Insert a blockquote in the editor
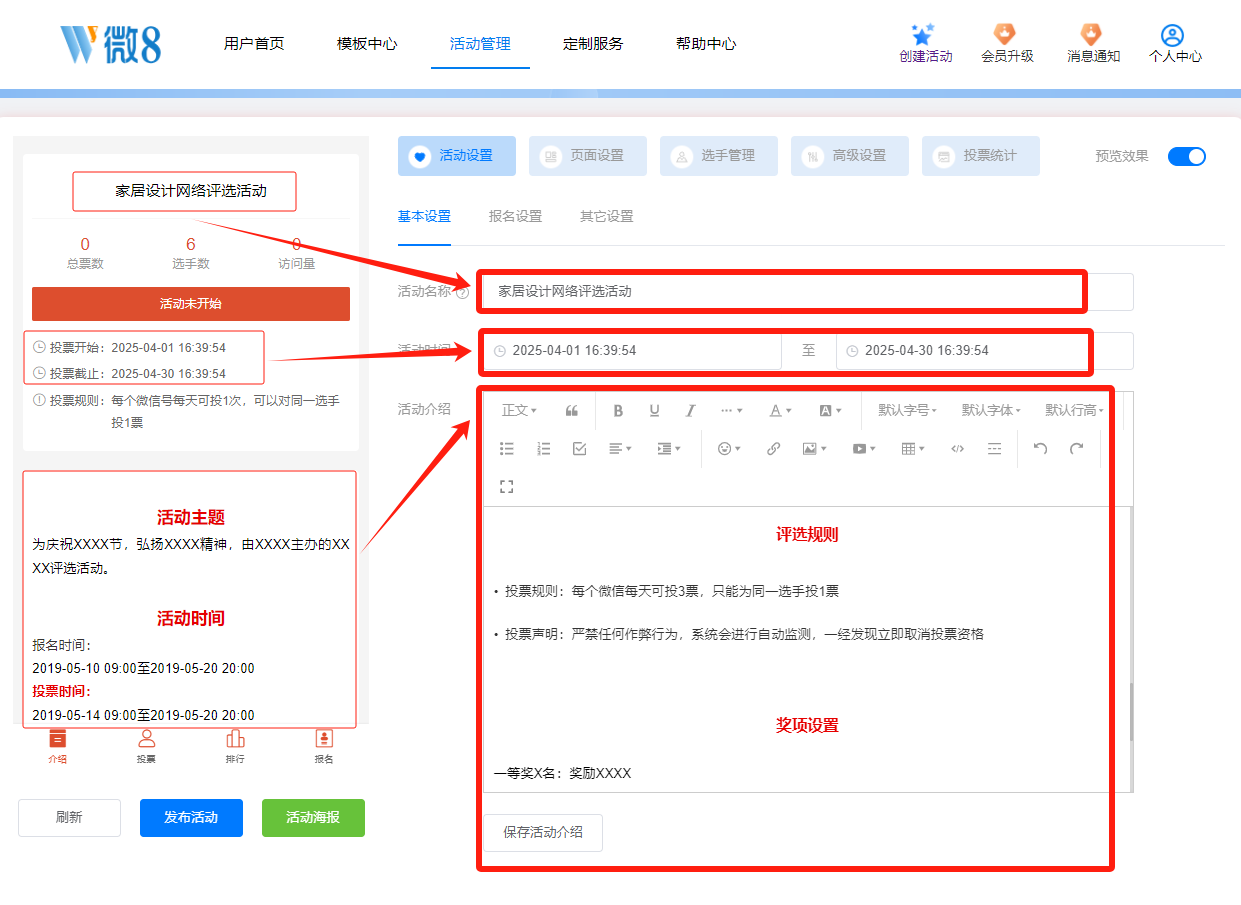 (572, 410)
